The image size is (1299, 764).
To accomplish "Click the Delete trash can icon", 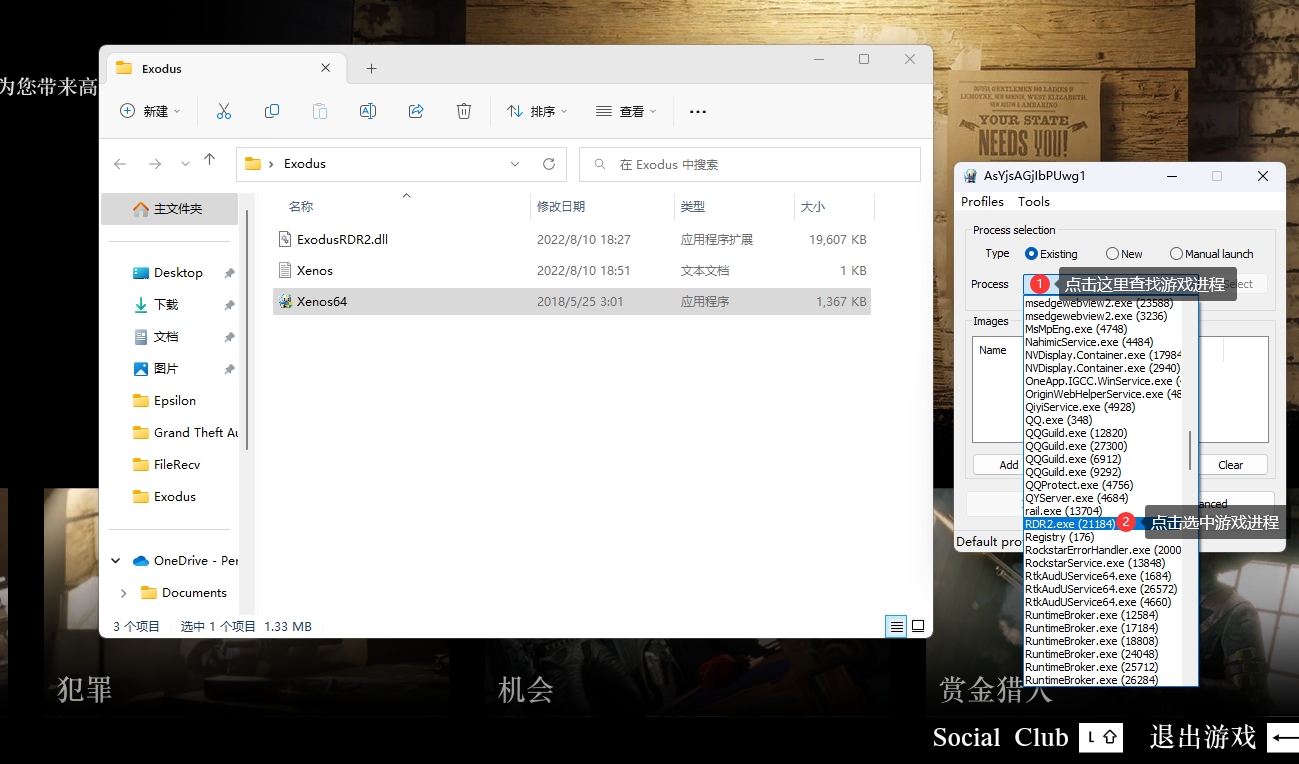I will click(x=464, y=111).
